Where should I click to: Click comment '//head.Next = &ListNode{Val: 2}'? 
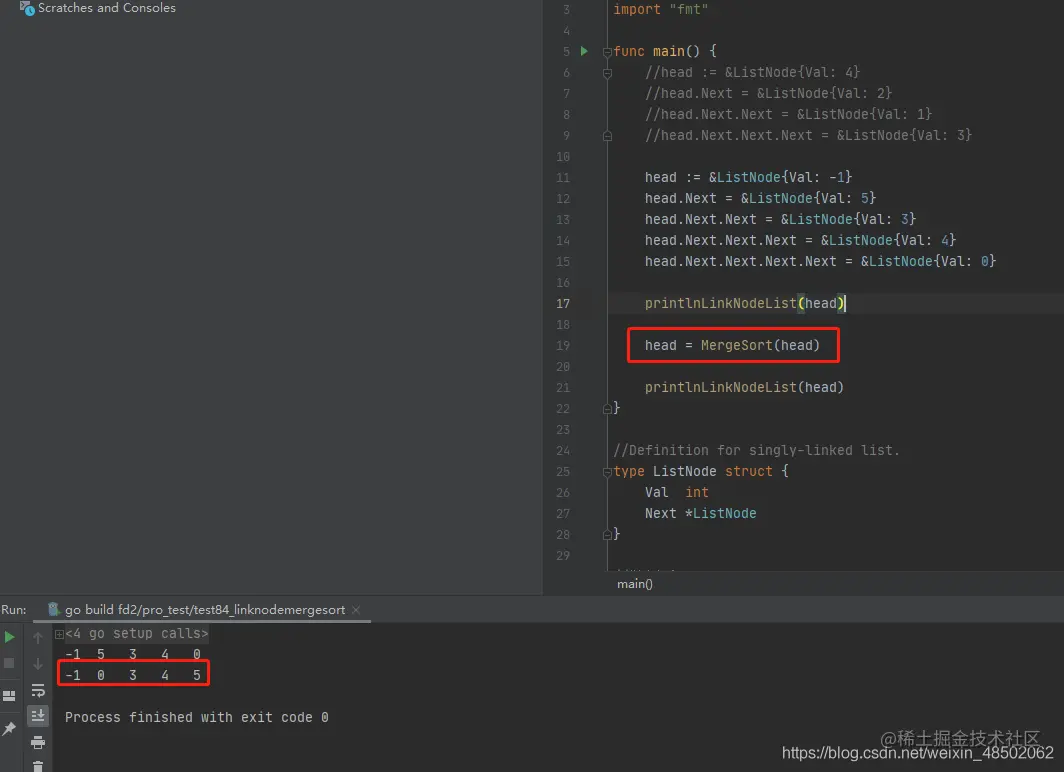coord(768,93)
